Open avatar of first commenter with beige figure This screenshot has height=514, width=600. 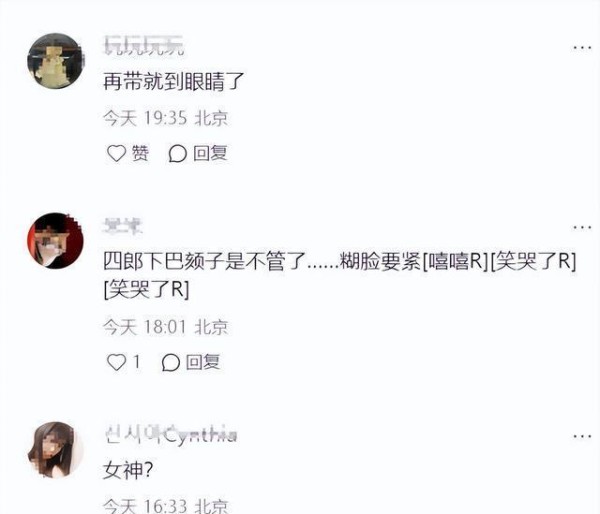[x=56, y=61]
